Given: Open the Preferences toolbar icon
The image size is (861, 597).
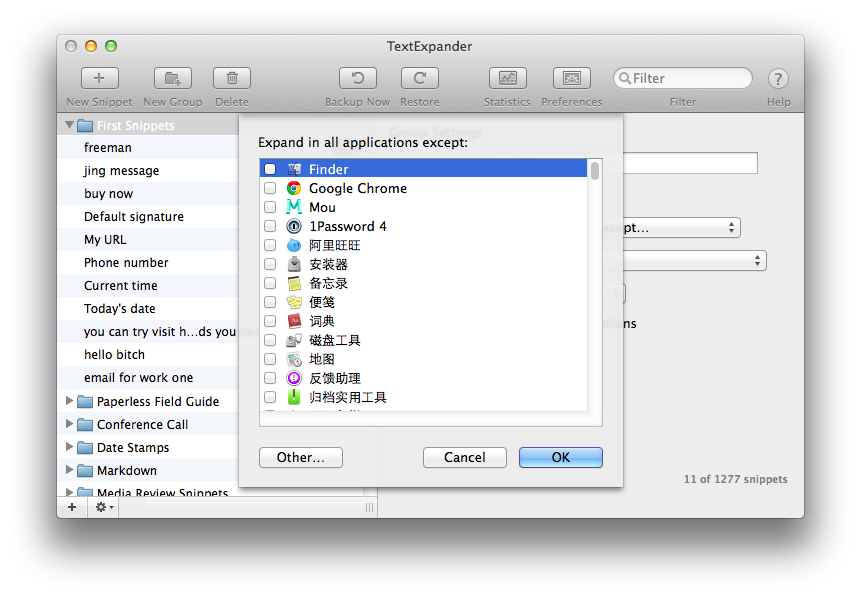Looking at the screenshot, I should [572, 78].
